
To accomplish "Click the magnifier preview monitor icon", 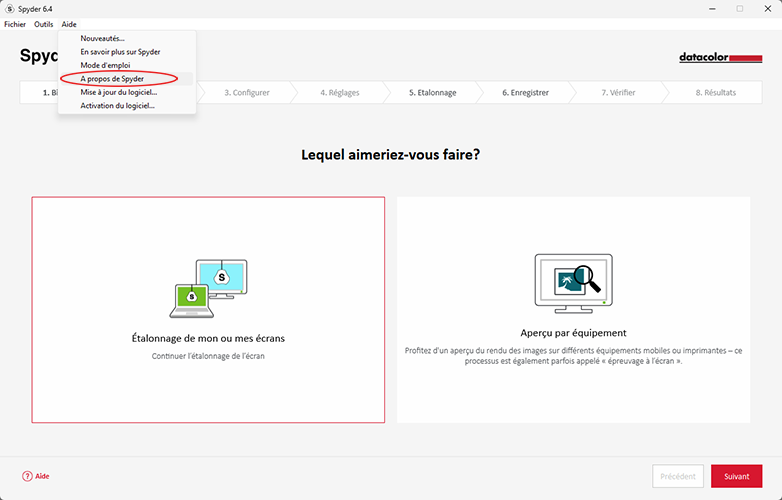I will coord(573,279).
